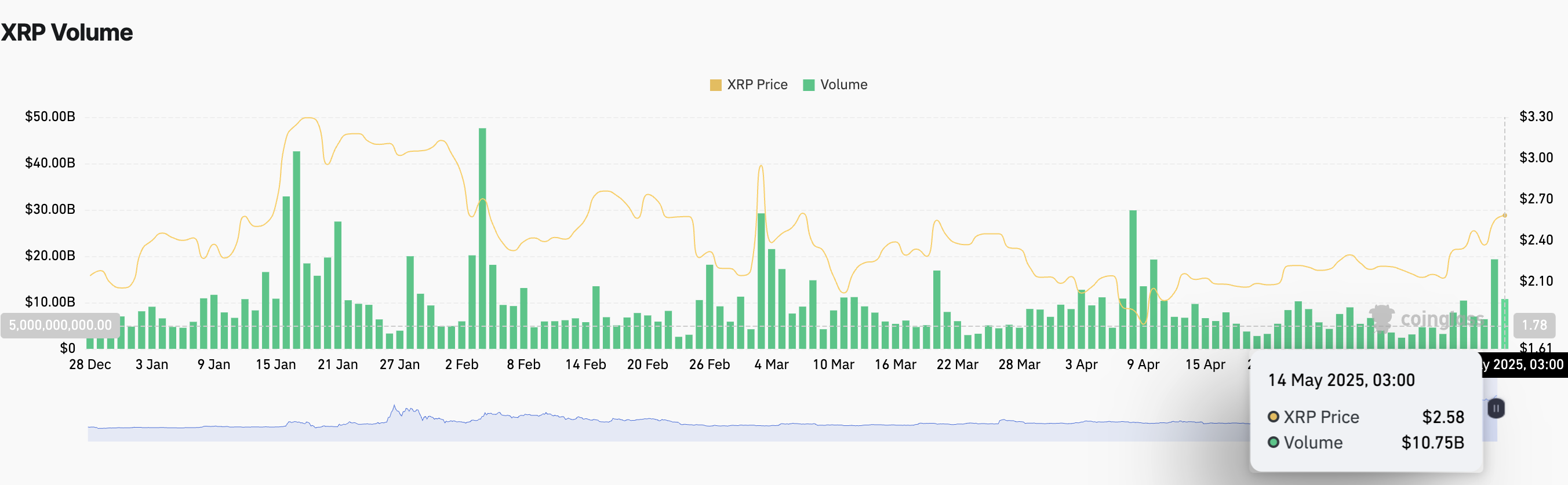Image resolution: width=1568 pixels, height=485 pixels.
Task: Click the '$2.70' right axis label
Action: click(1536, 198)
